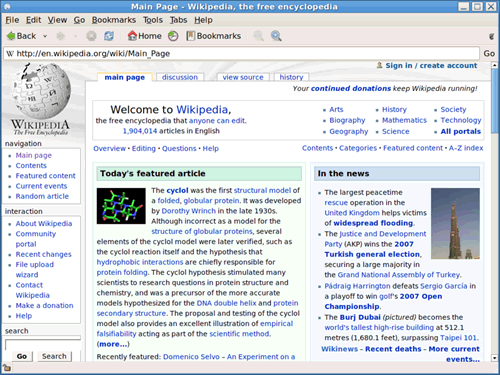Open the Questions link
This screenshot has width=500, height=375.
[x=179, y=148]
